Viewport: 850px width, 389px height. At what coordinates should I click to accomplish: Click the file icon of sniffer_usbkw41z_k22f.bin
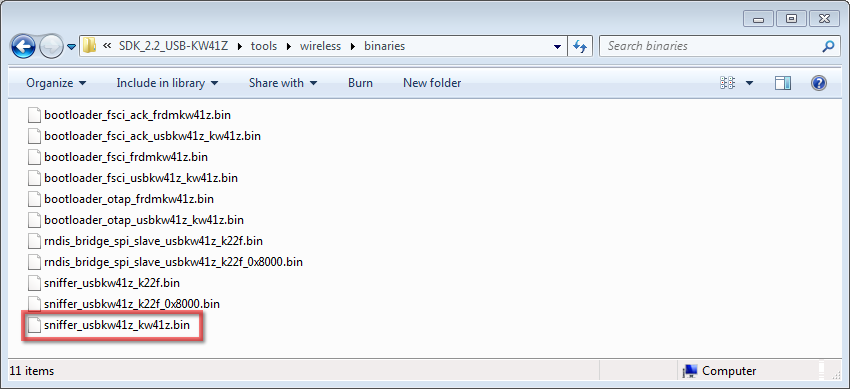35,283
